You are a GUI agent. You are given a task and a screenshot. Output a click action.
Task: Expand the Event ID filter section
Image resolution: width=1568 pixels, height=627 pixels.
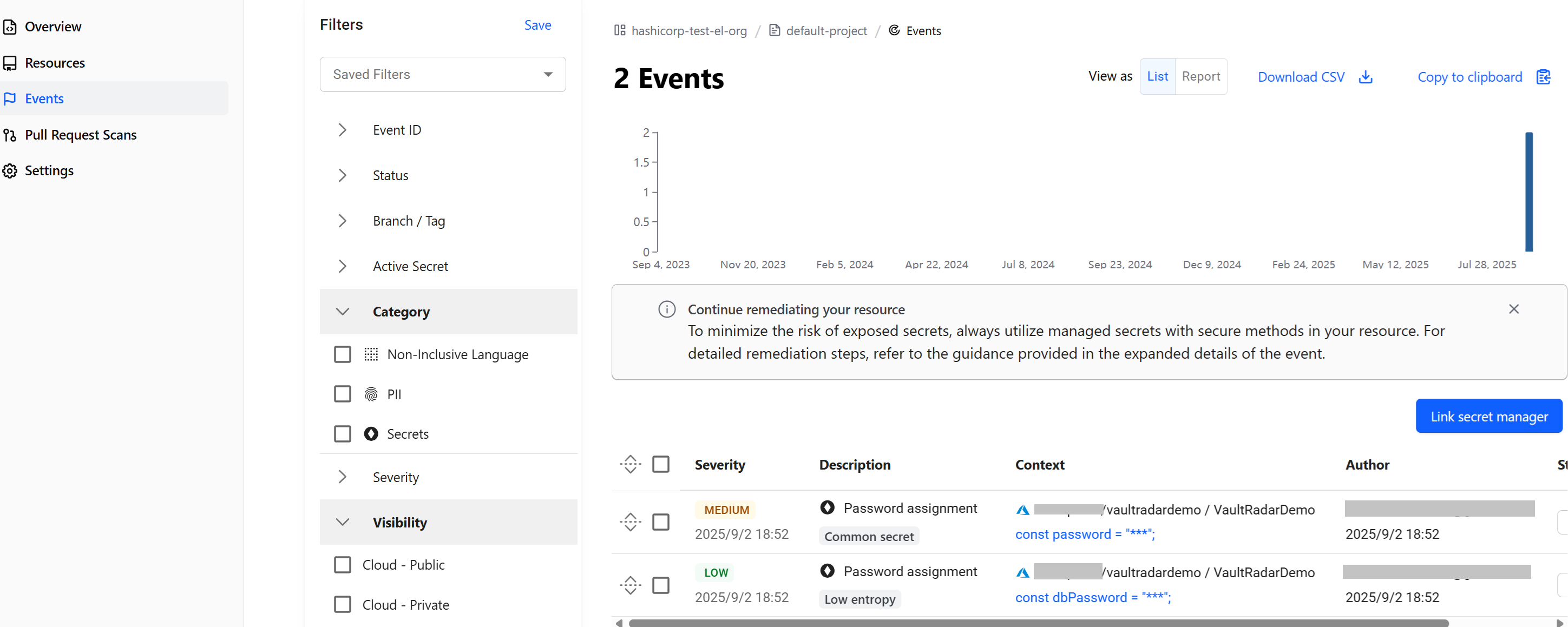[343, 130]
